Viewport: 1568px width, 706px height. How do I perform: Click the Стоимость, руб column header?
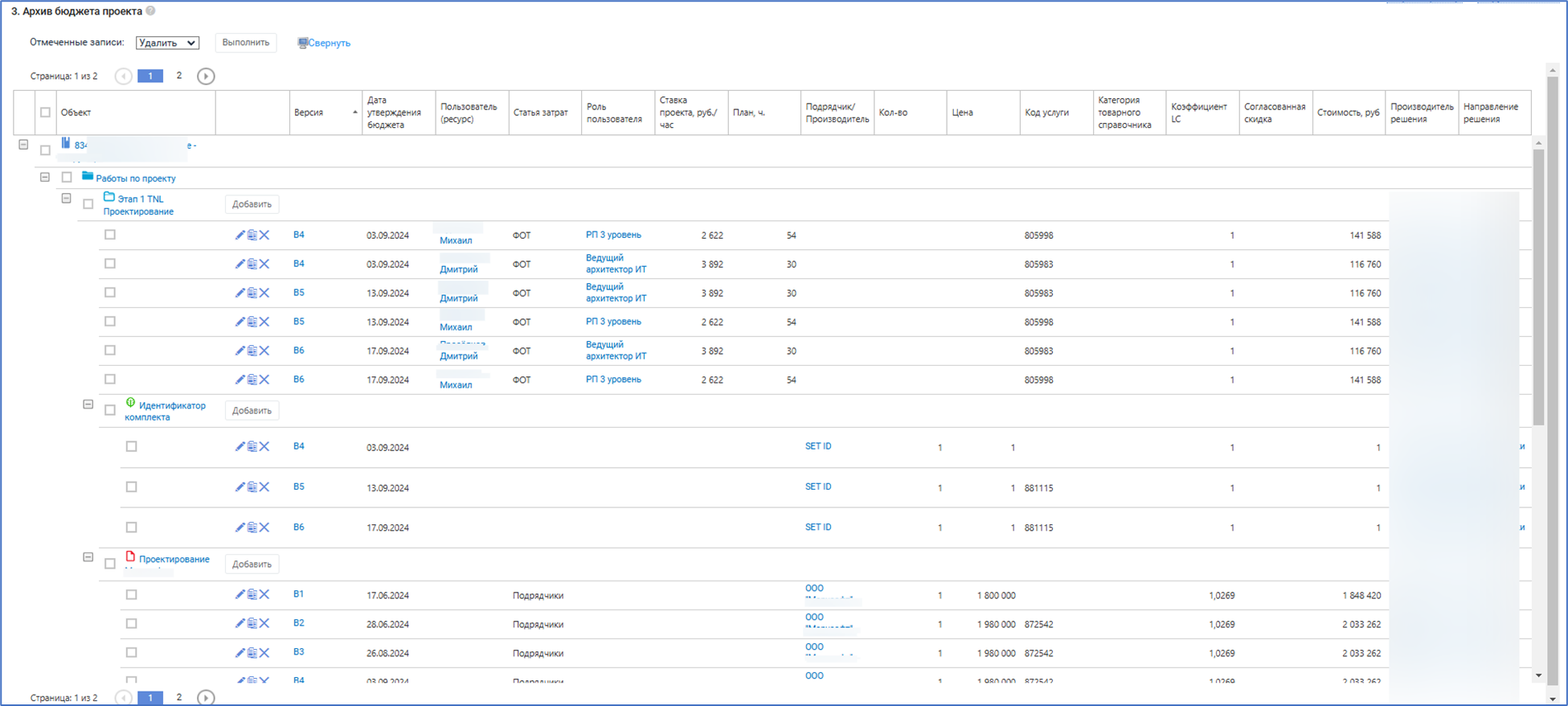pos(1349,113)
